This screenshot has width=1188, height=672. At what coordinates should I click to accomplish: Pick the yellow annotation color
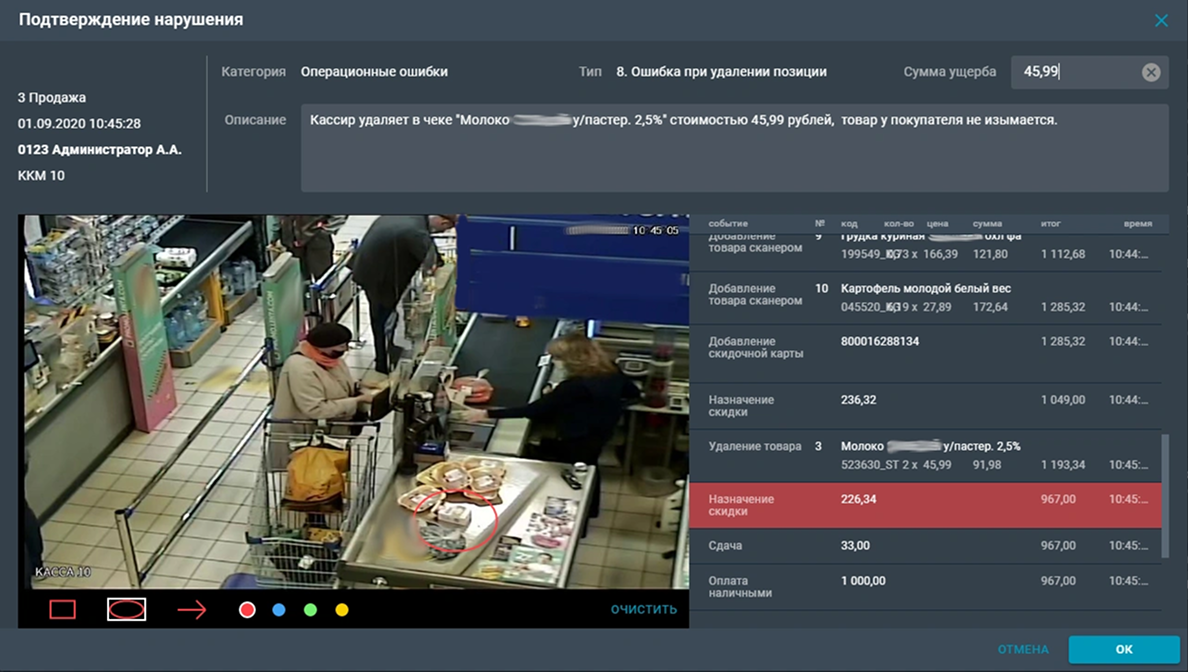[342, 610]
